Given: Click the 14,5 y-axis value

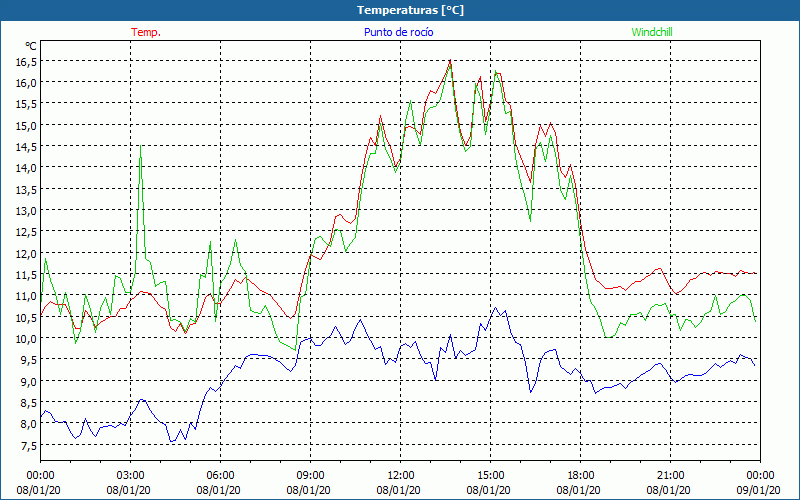Looking at the screenshot, I should (26, 146).
